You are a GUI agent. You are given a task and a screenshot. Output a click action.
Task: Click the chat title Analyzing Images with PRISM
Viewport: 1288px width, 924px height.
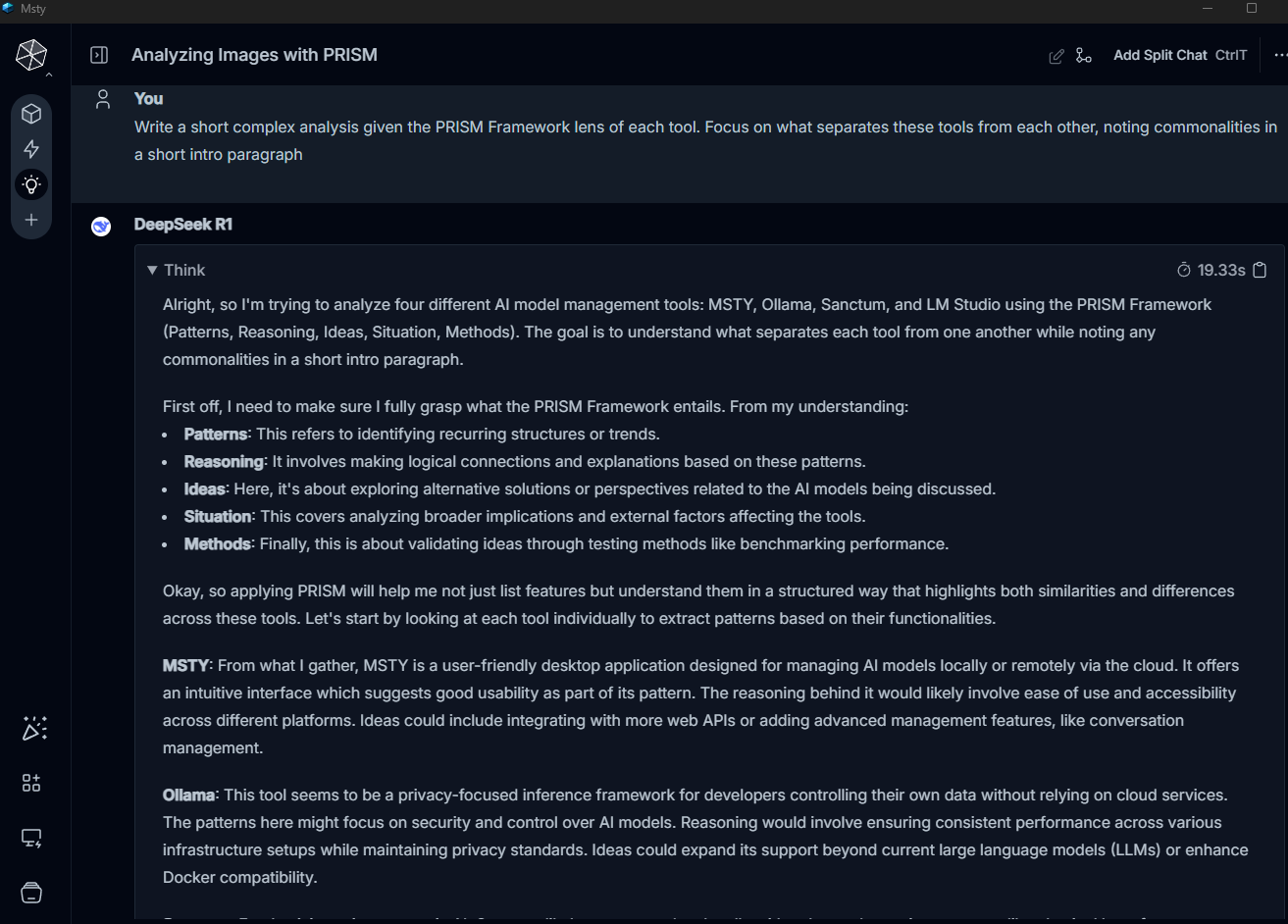click(x=254, y=55)
